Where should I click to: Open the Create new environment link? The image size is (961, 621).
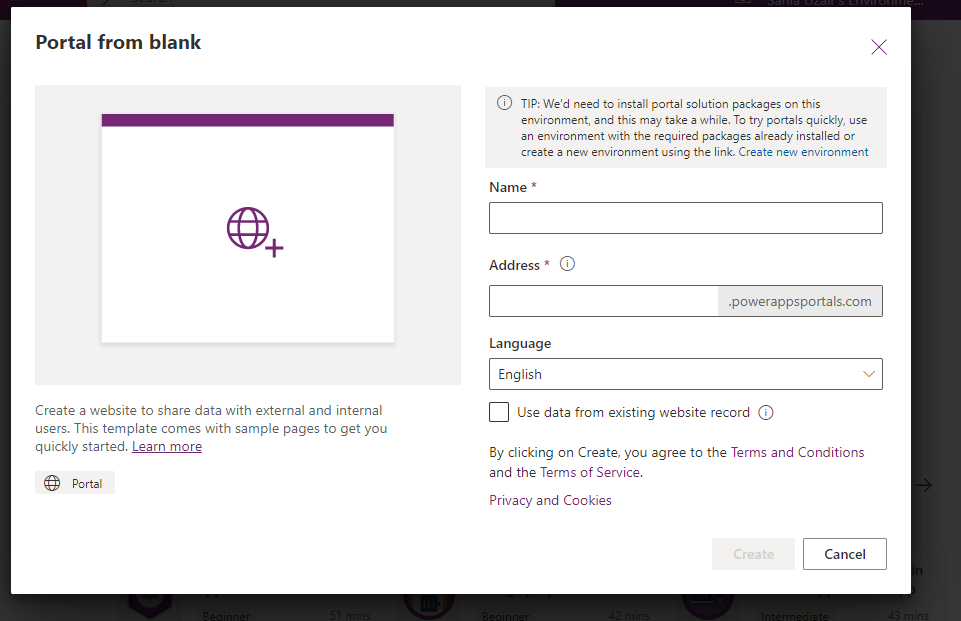(x=803, y=152)
